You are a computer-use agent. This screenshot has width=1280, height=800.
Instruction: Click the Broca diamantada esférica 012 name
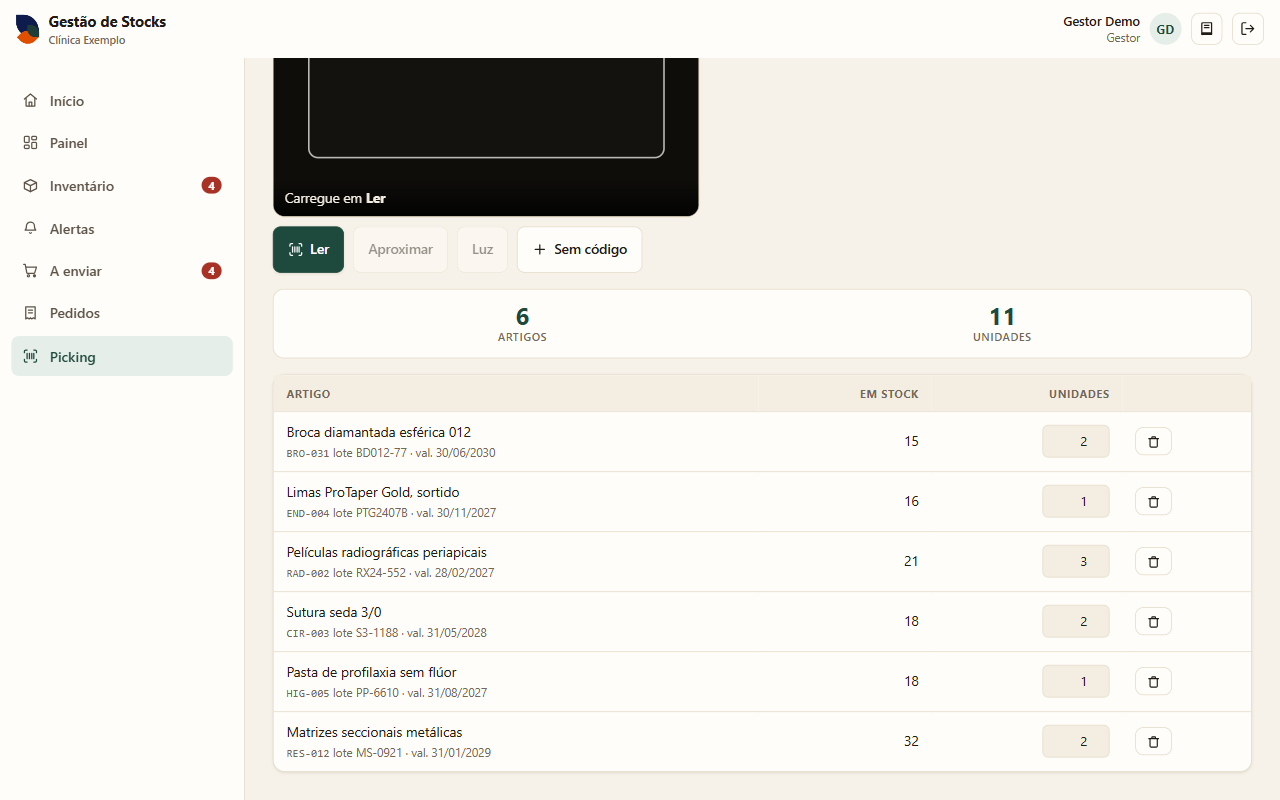[x=379, y=432]
